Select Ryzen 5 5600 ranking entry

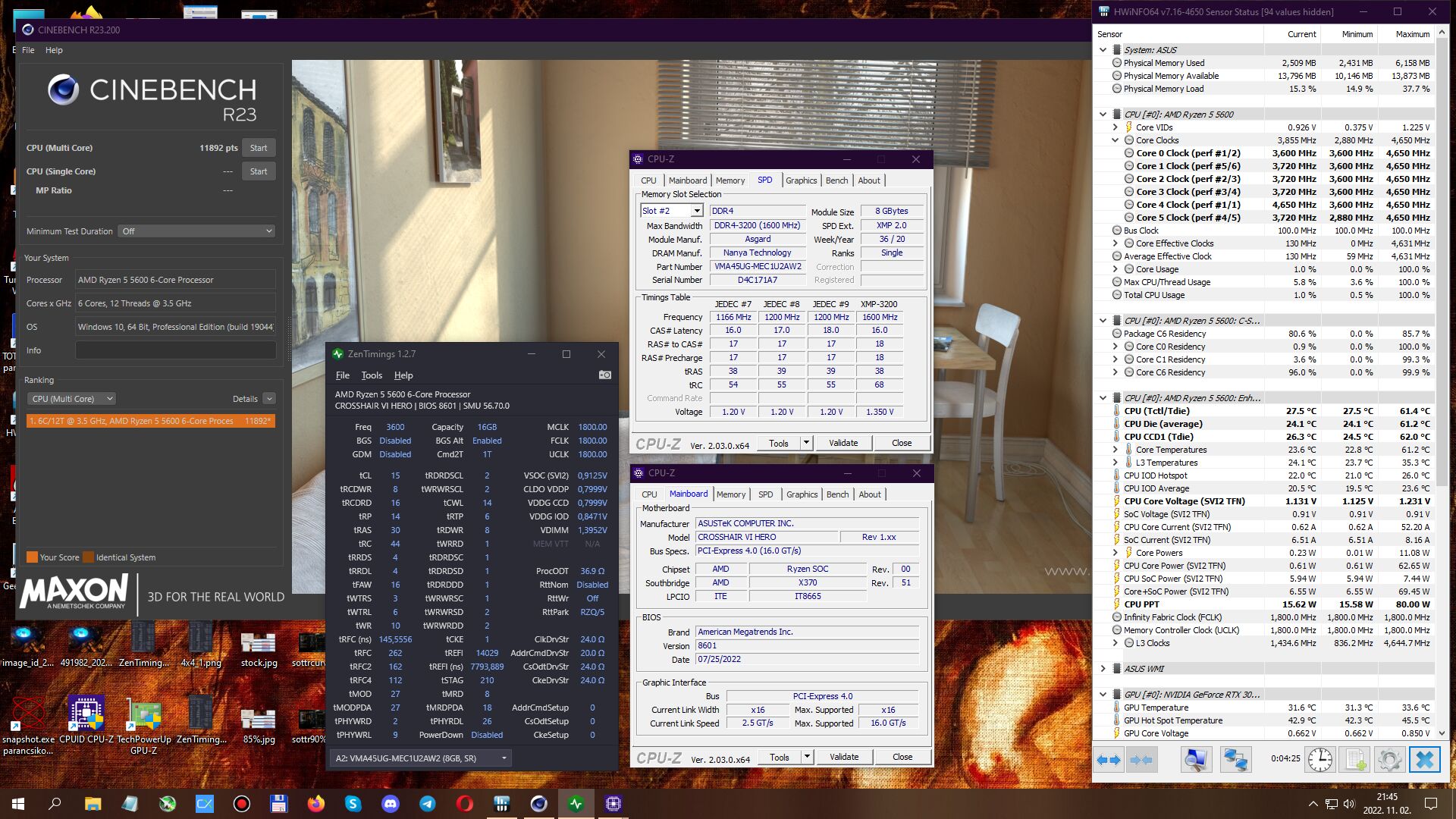[151, 421]
